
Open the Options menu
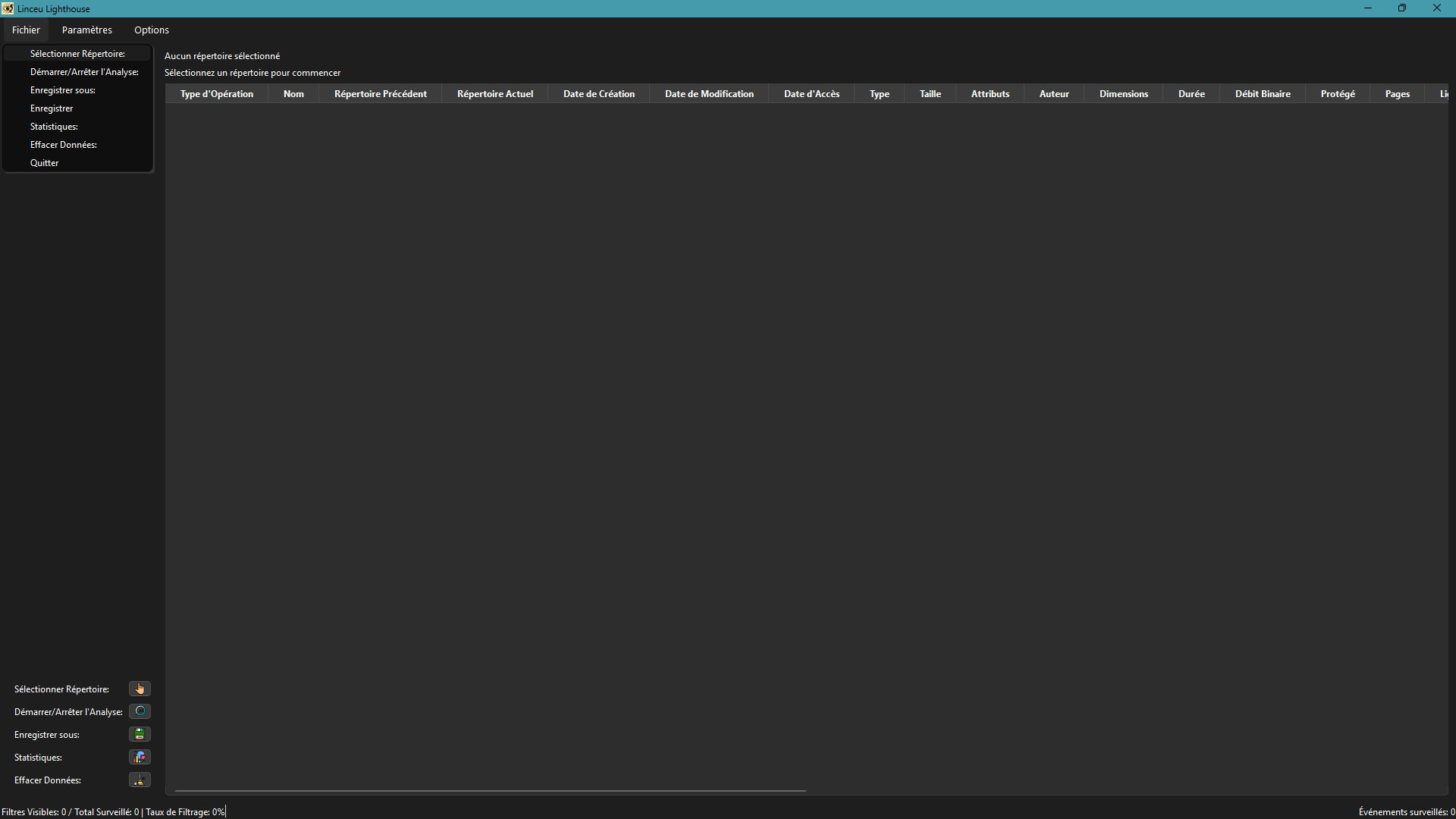point(152,30)
